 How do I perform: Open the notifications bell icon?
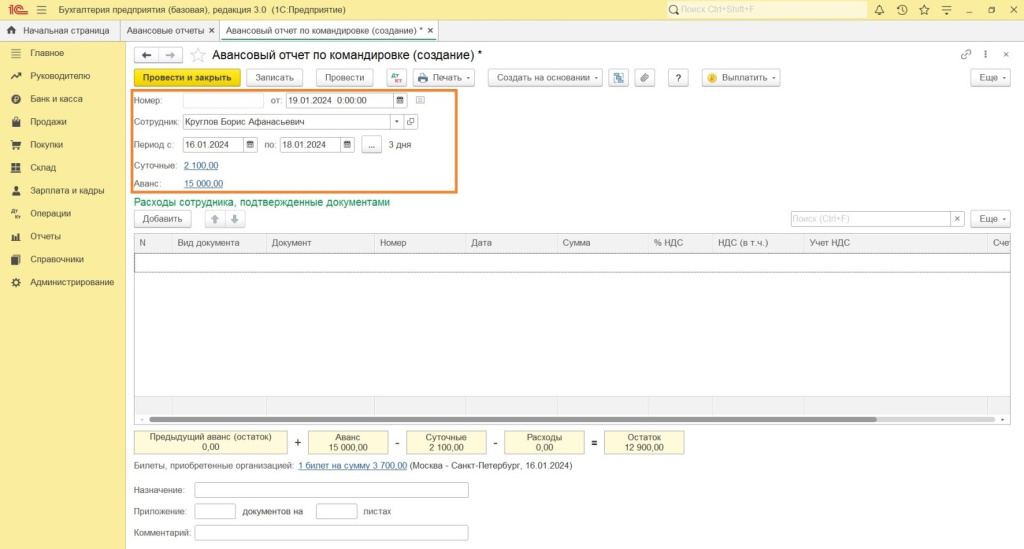point(879,10)
